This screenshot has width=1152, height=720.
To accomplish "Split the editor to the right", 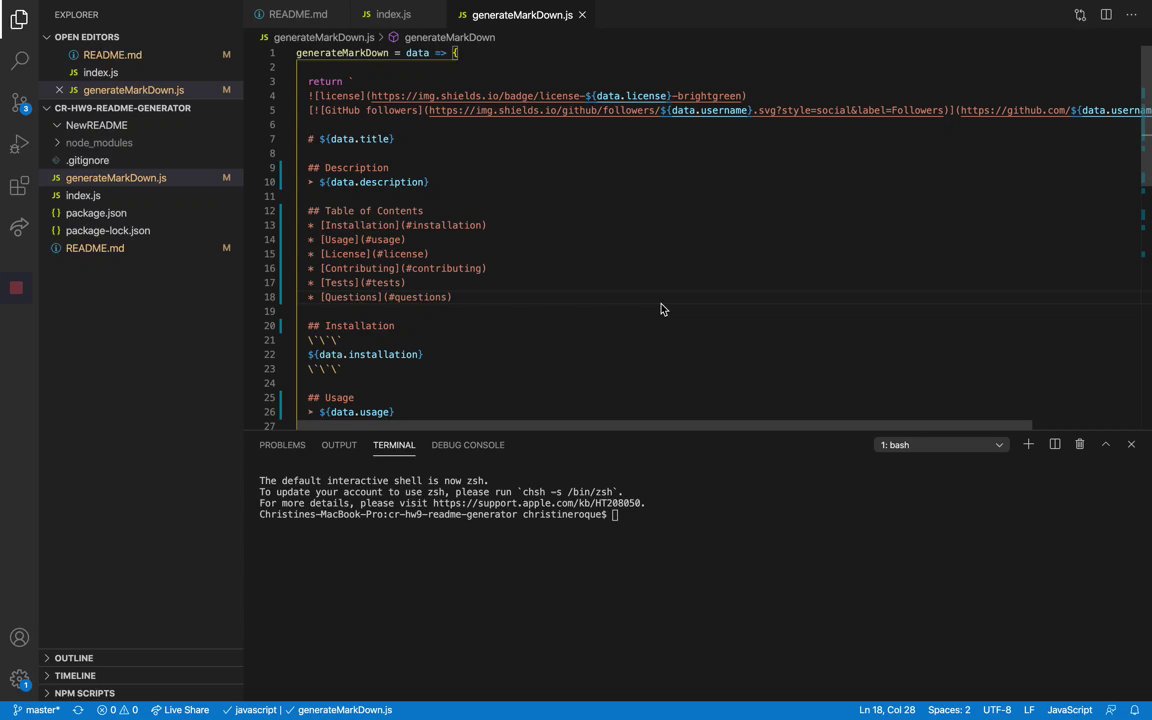I will (1106, 15).
